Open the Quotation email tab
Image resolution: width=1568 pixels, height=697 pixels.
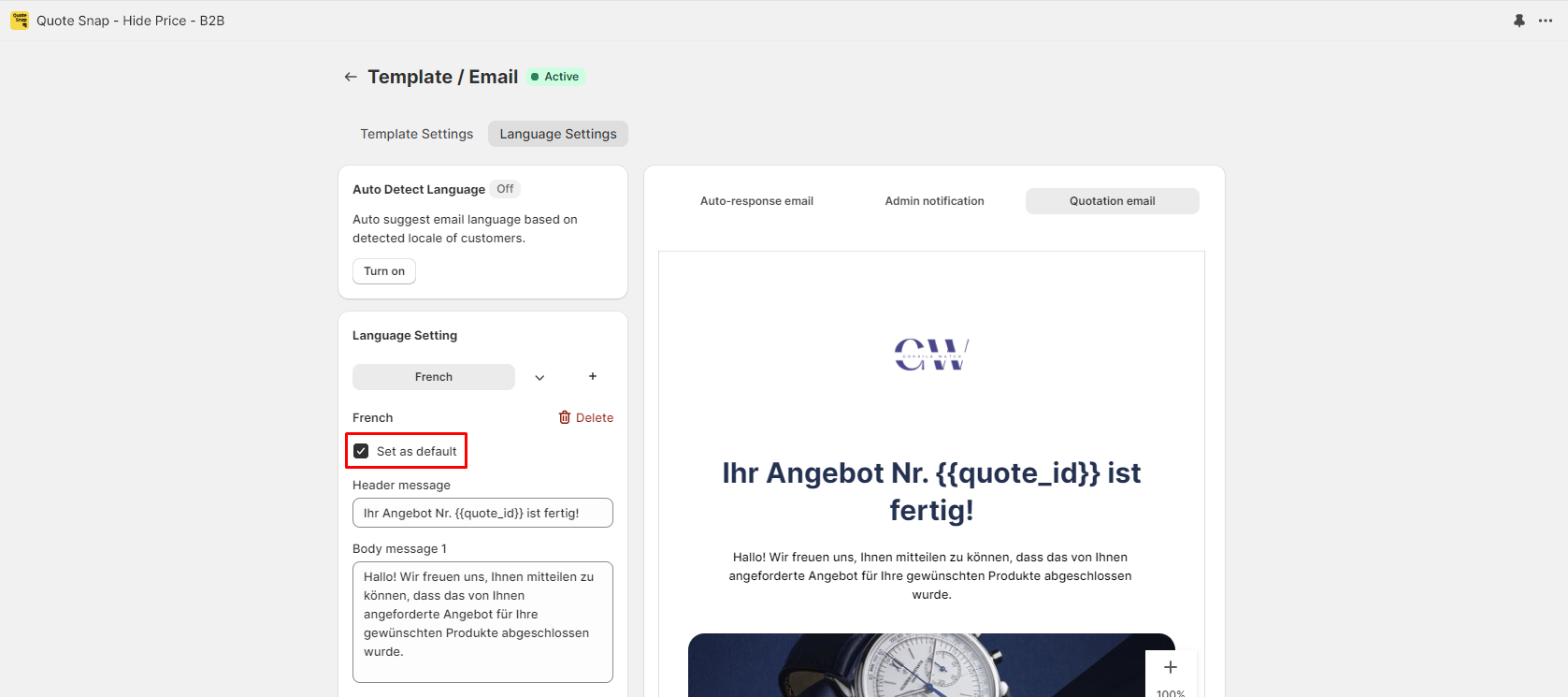[1113, 201]
